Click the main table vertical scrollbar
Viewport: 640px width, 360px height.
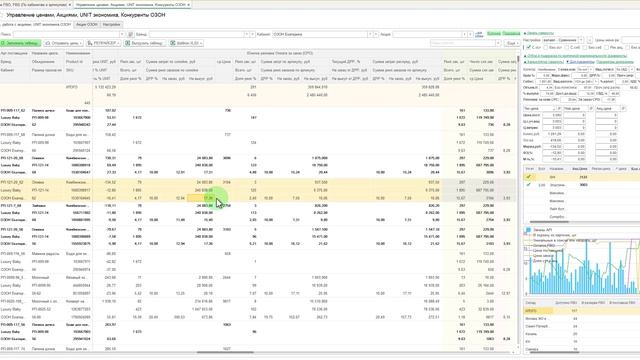coord(518,60)
